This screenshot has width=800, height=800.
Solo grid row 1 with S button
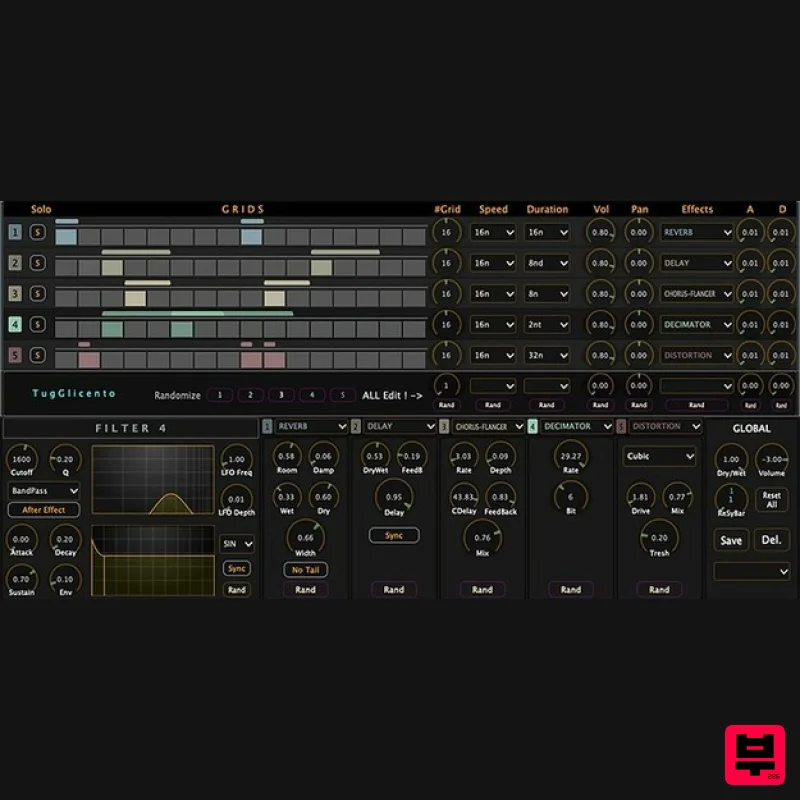pos(37,232)
